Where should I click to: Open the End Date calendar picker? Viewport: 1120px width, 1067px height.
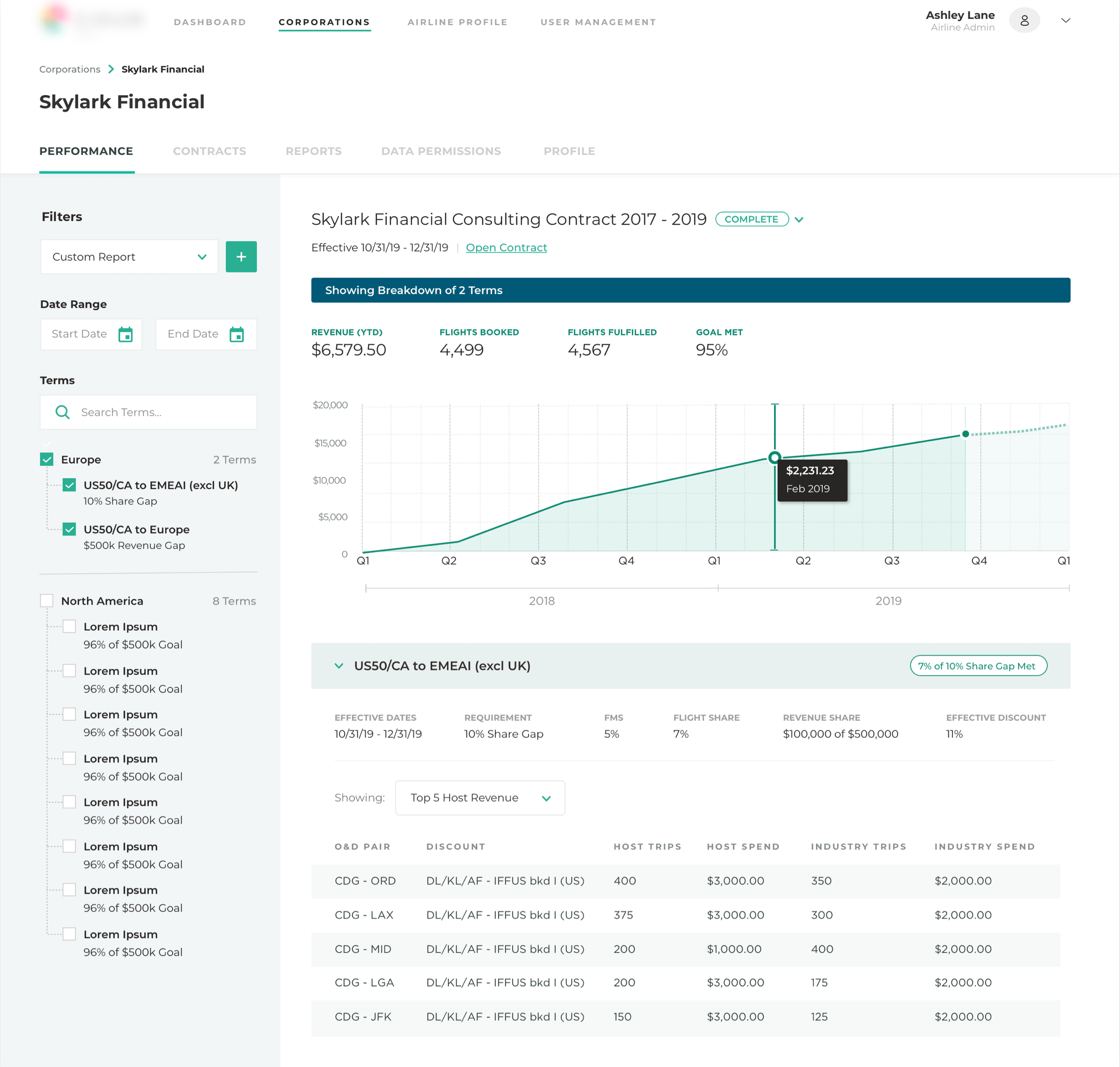click(x=237, y=335)
